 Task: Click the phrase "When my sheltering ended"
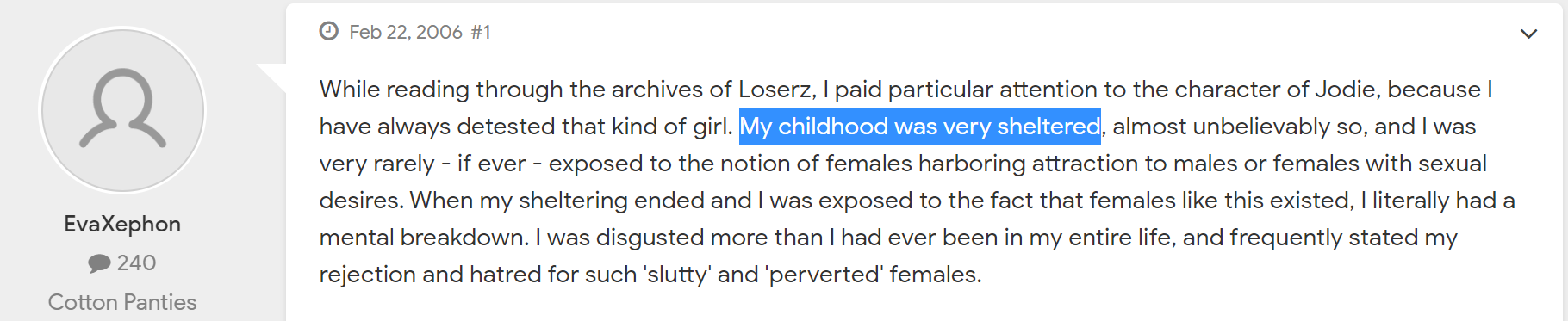[581, 201]
